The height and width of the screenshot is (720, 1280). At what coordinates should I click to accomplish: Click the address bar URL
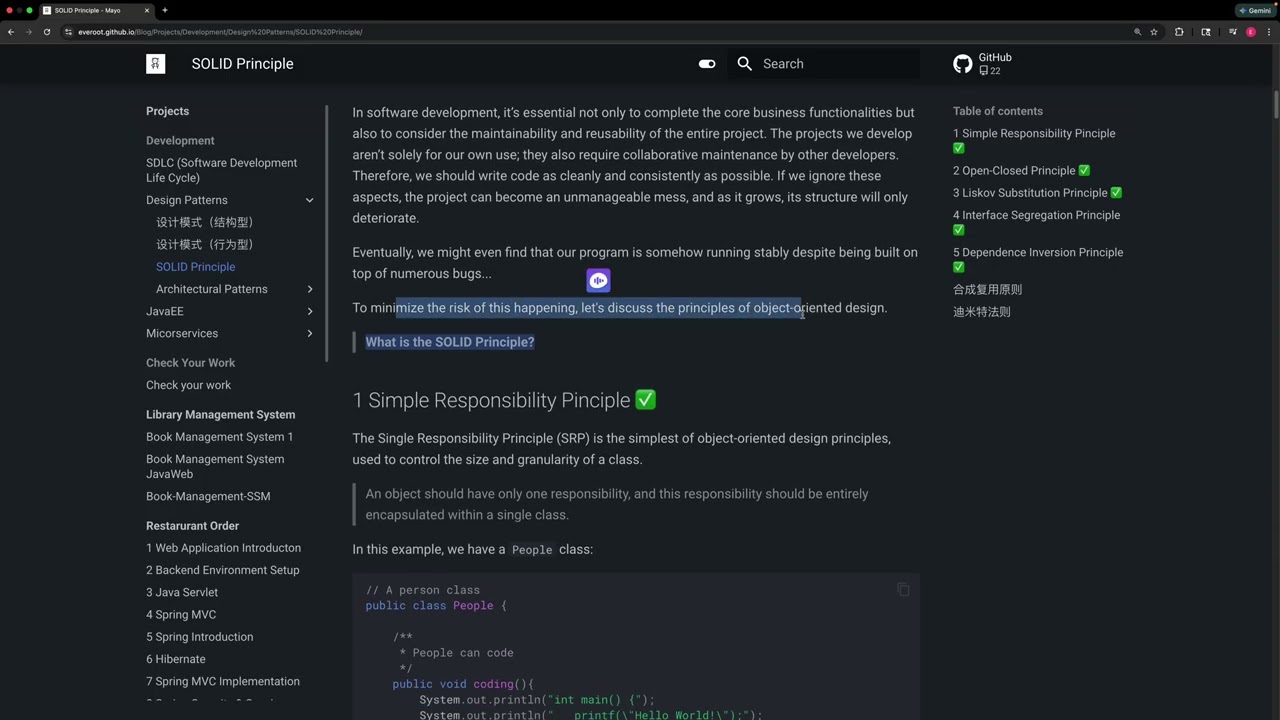[220, 32]
